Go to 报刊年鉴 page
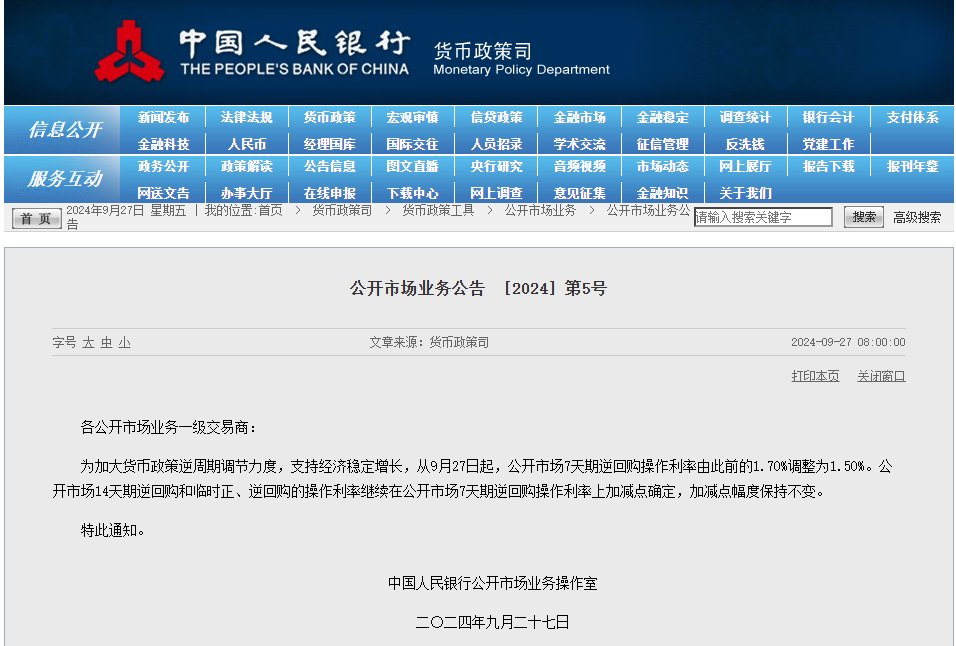Image resolution: width=956 pixels, height=646 pixels. coord(912,166)
